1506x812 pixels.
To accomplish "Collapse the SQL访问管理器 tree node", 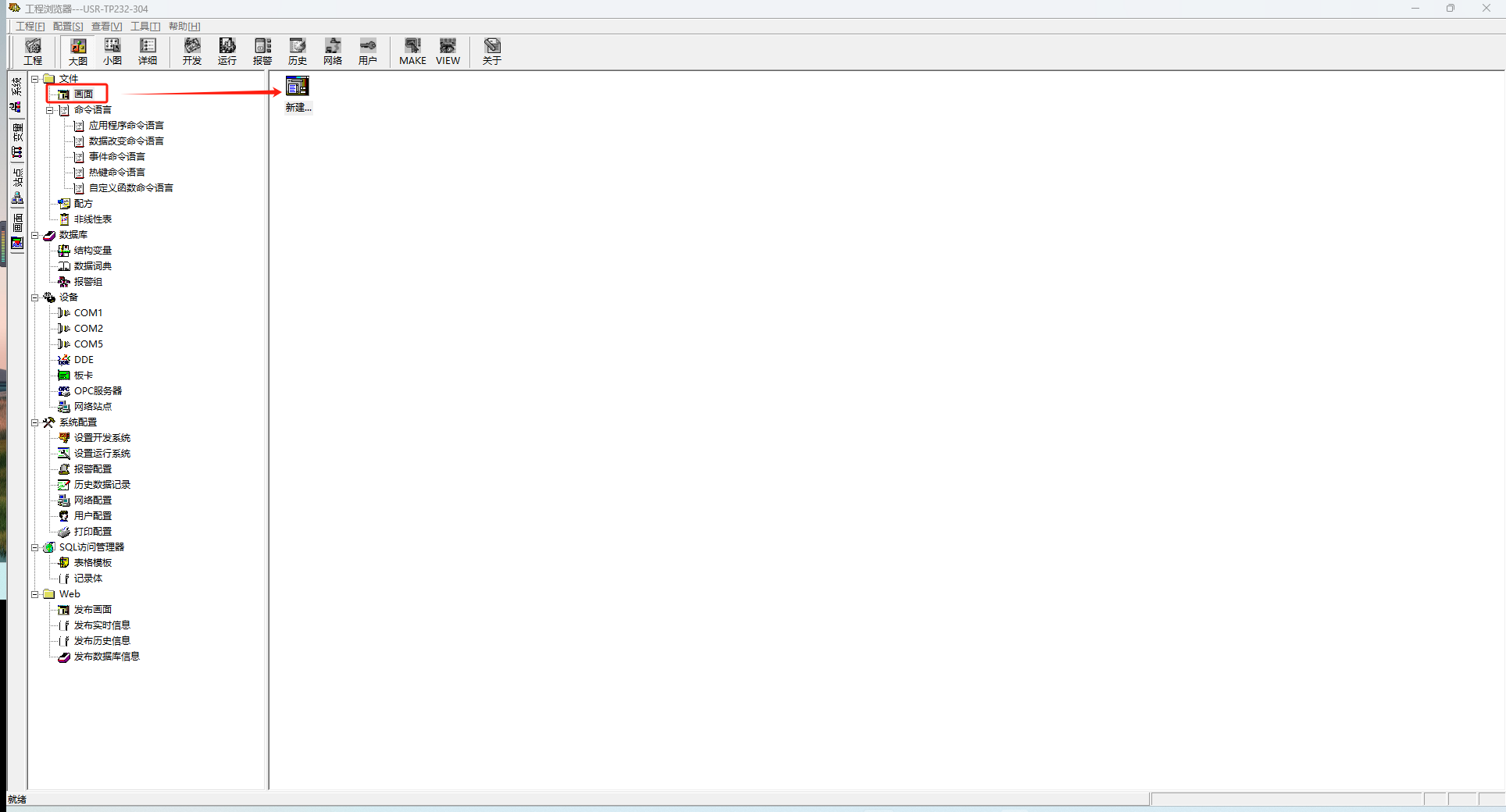I will point(35,547).
